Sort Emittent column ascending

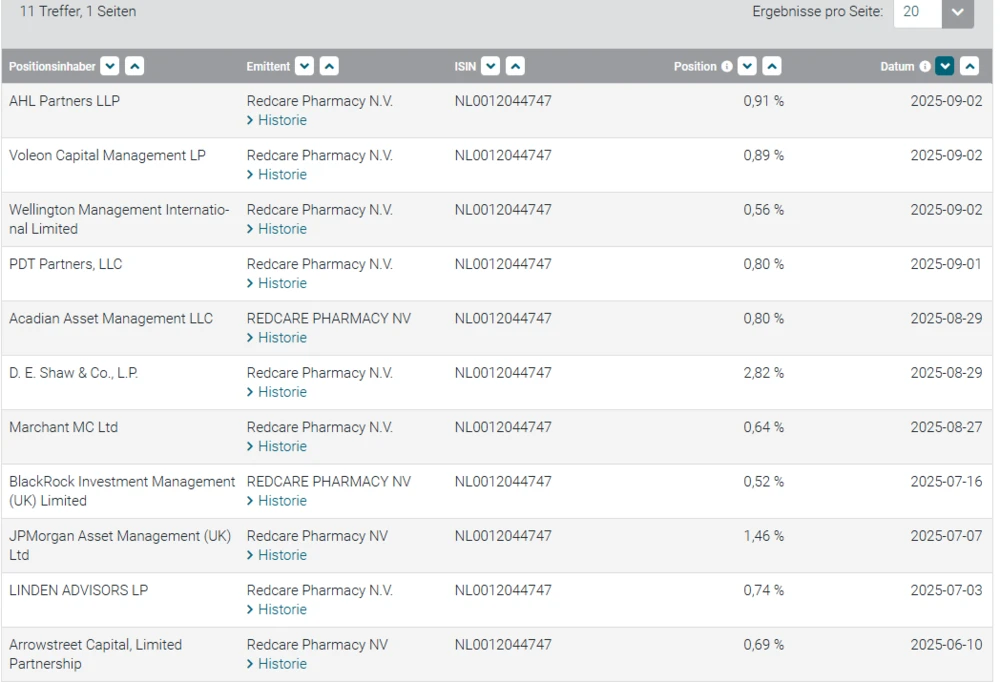[328, 67]
